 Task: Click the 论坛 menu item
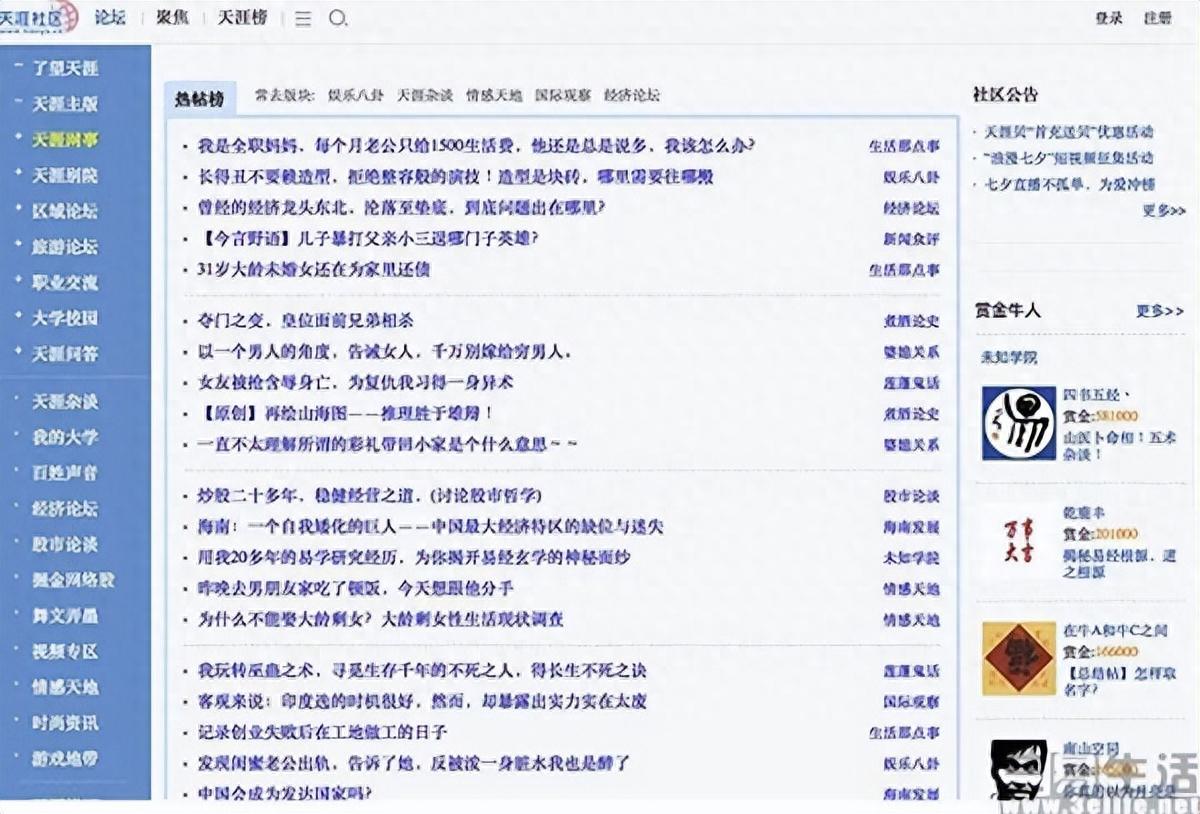[x=110, y=17]
